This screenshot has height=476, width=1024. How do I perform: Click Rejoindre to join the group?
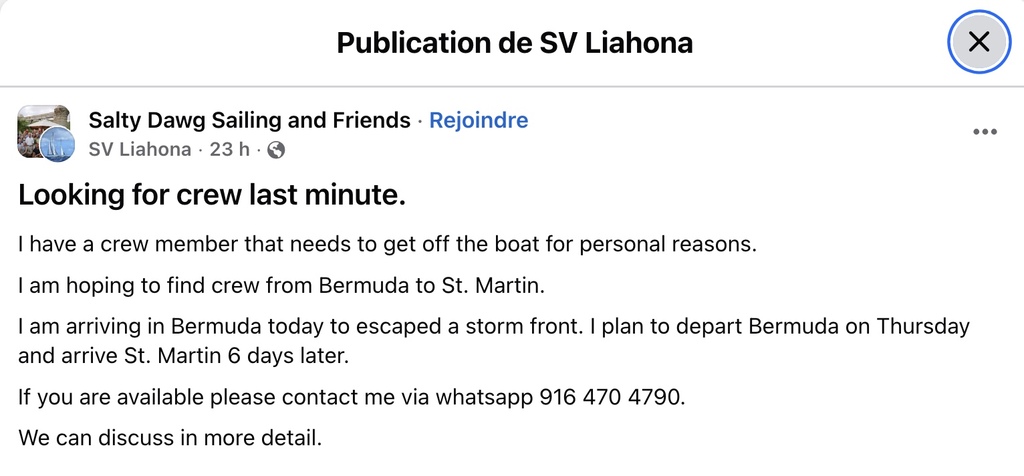pyautogui.click(x=478, y=121)
